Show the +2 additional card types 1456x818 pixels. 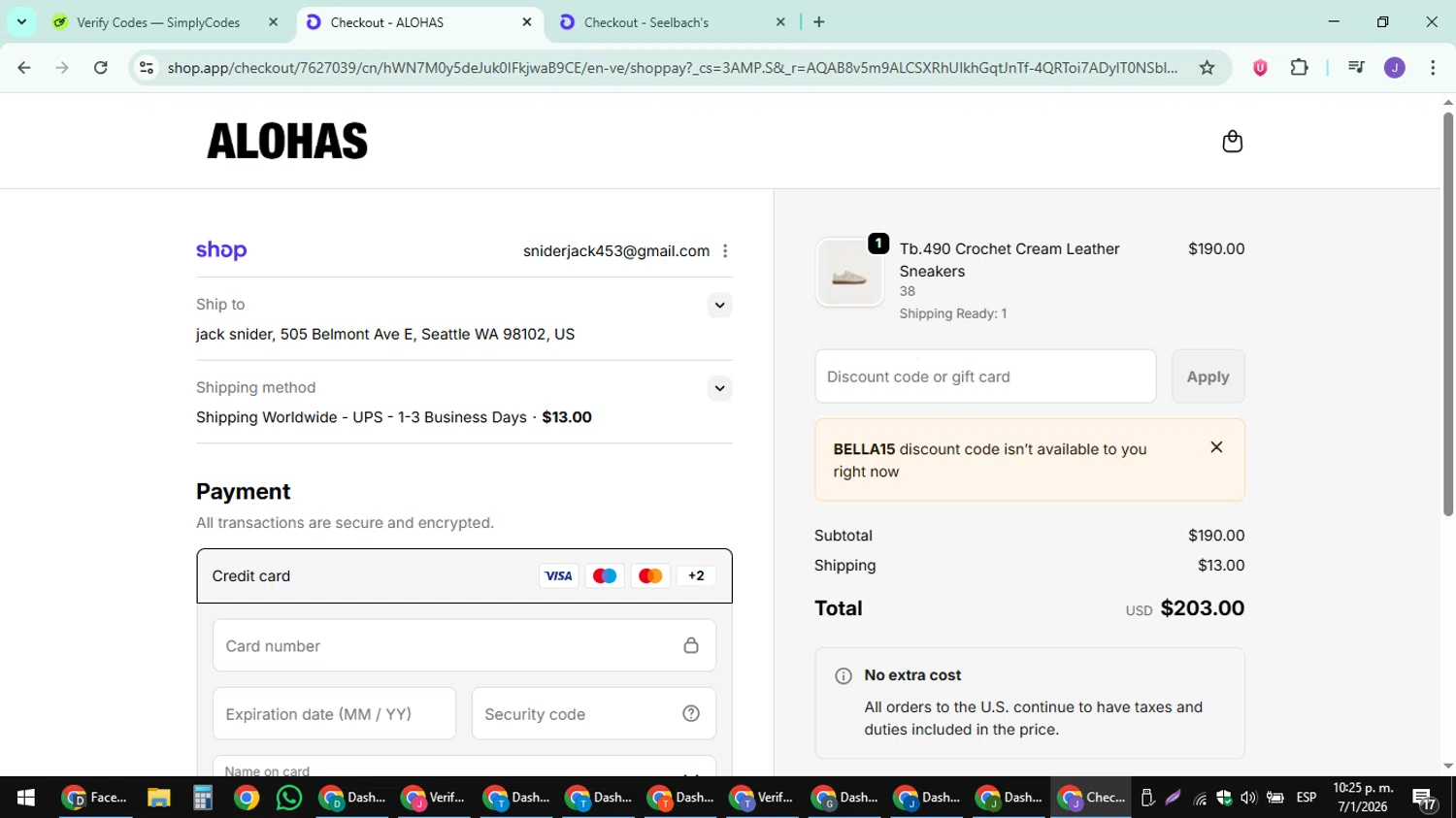click(696, 575)
